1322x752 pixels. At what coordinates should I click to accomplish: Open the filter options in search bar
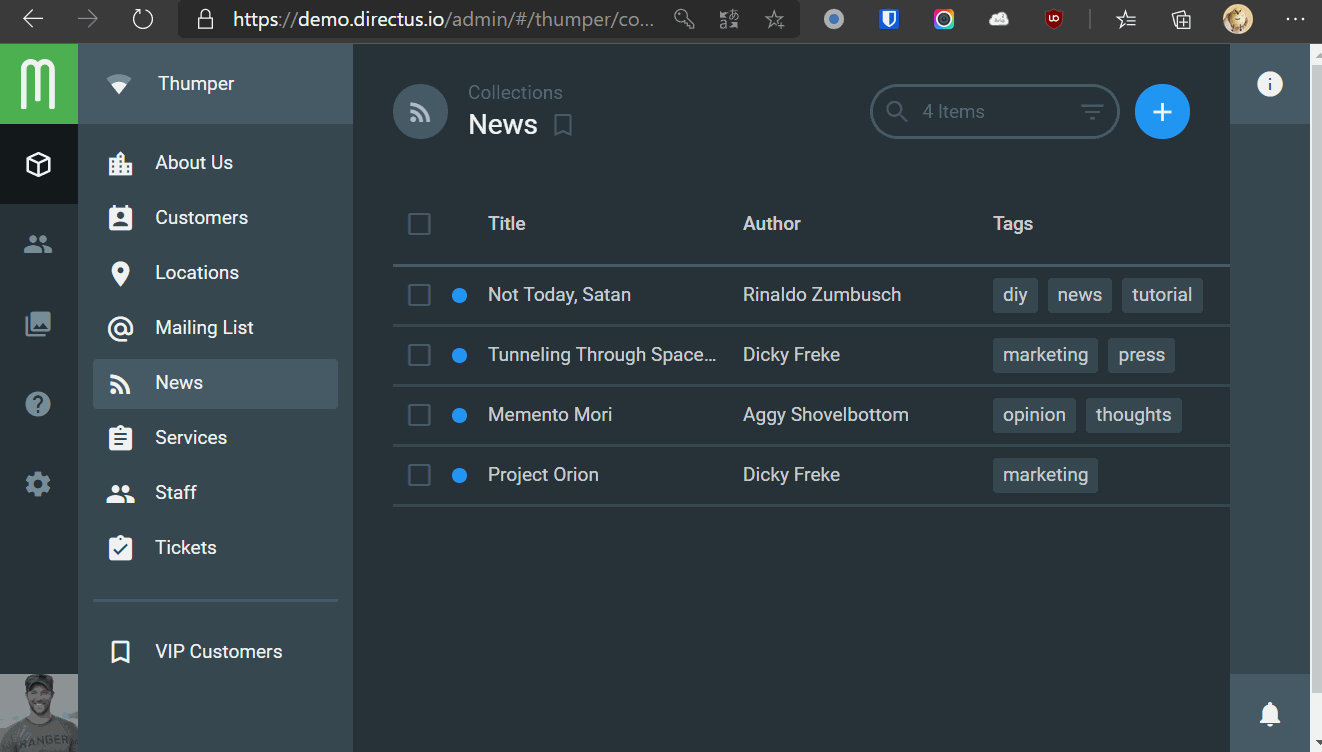pyautogui.click(x=1093, y=112)
